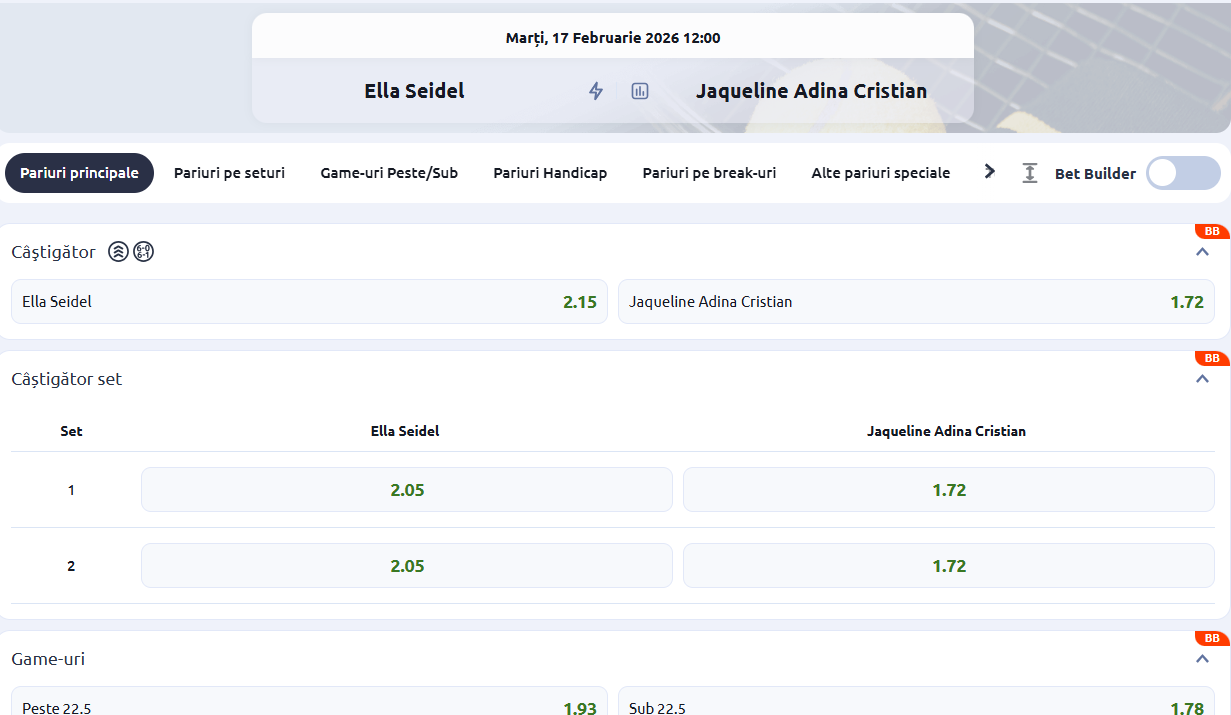1231x715 pixels.
Task: Click the lightning bolt icon between player names
Action: coord(596,91)
